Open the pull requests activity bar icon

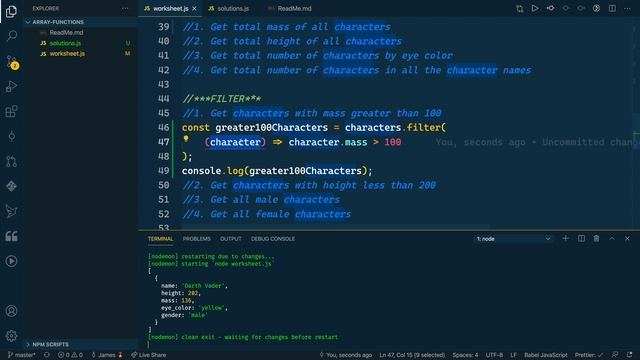(x=11, y=162)
